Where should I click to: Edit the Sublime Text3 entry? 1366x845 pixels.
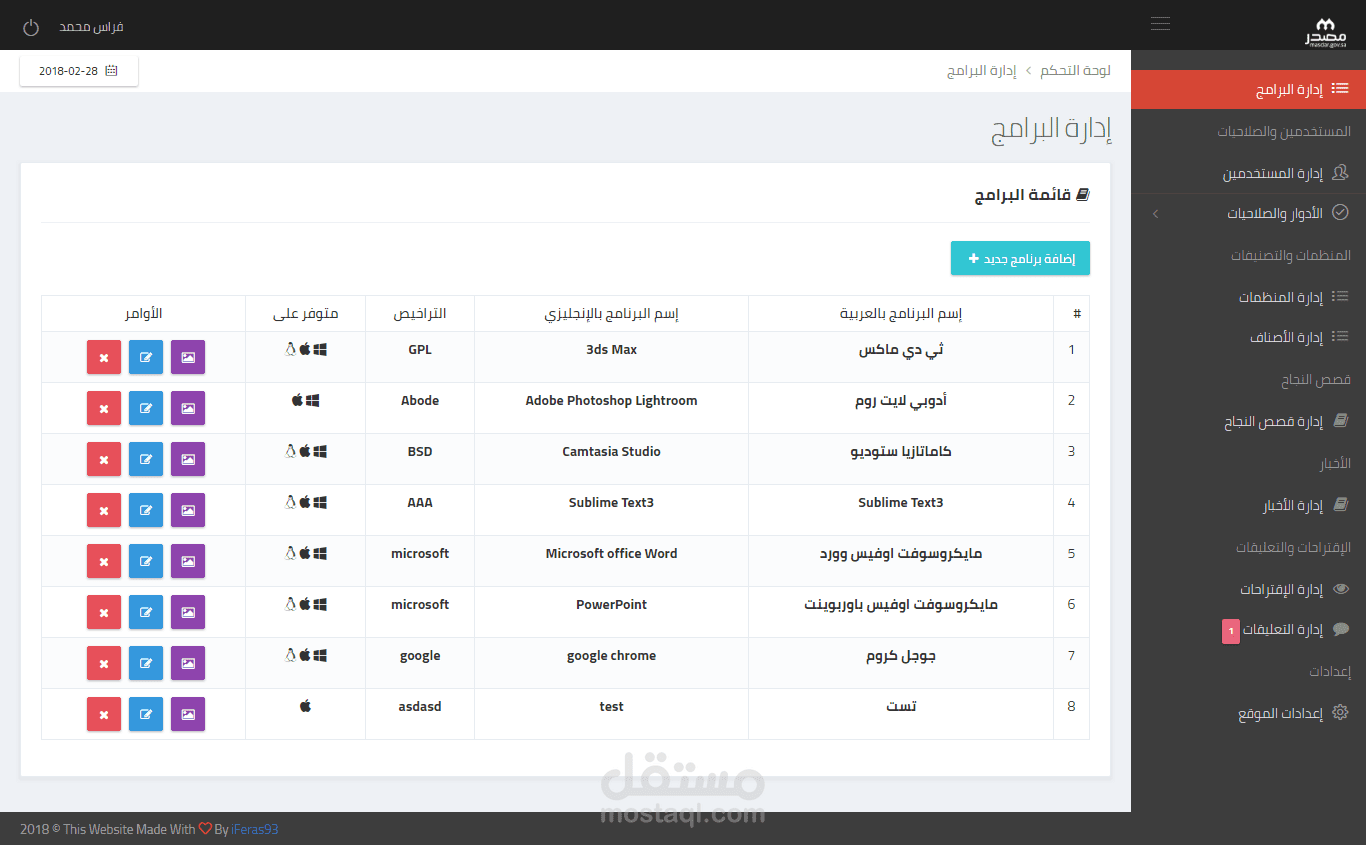click(146, 510)
